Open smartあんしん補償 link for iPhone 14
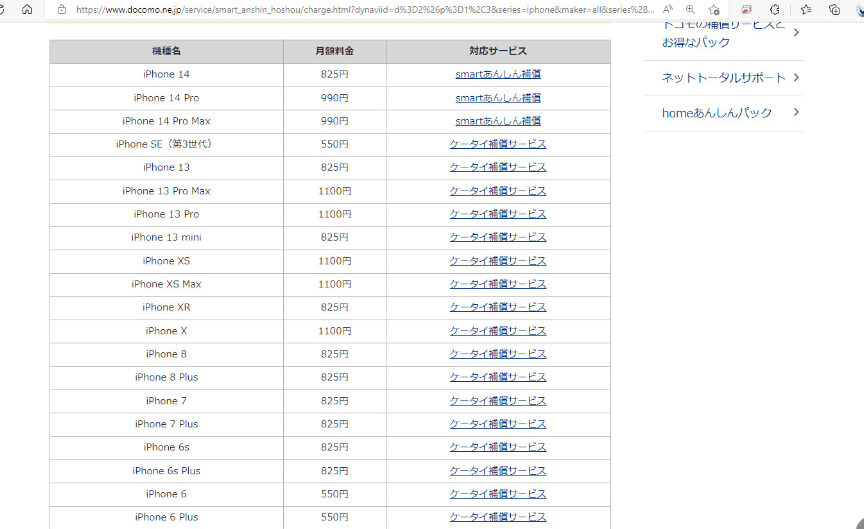The height and width of the screenshot is (529, 864). 498,74
